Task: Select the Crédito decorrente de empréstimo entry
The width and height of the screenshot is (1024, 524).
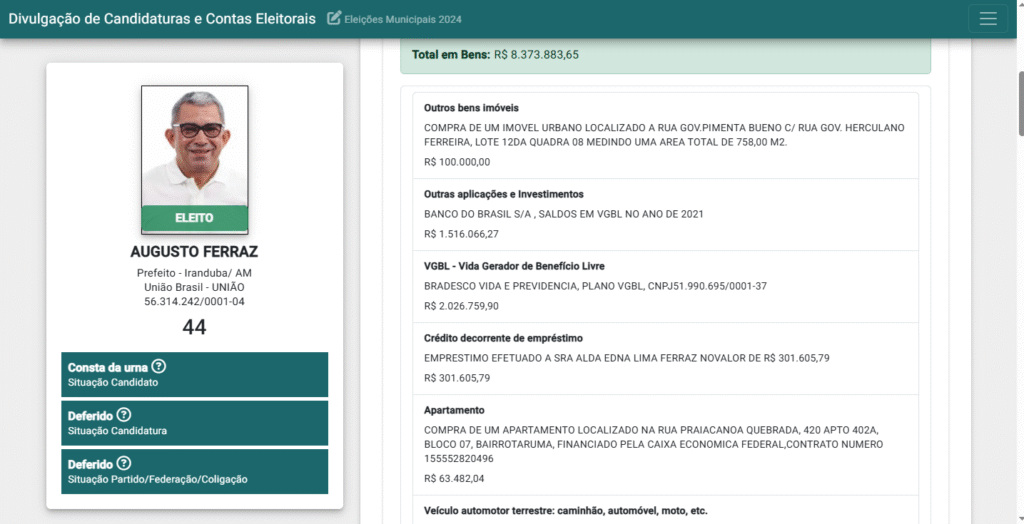Action: tap(665, 358)
